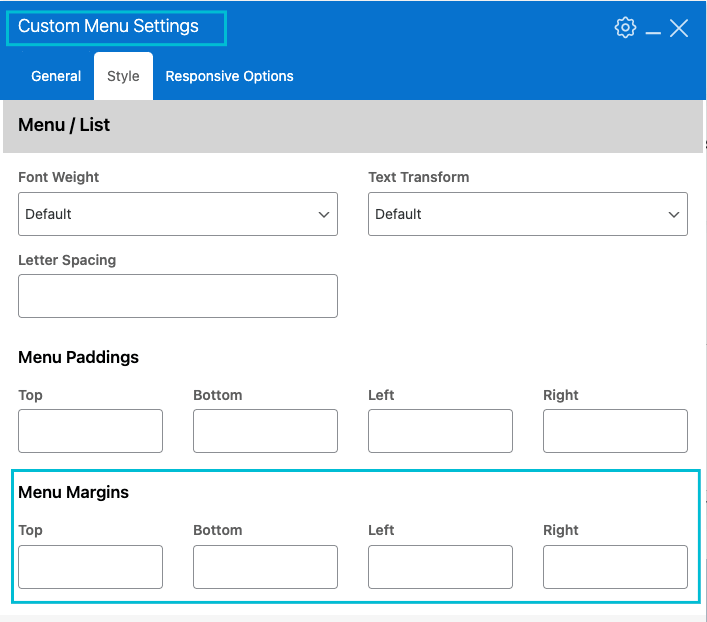Open the Text Transform dropdown
The width and height of the screenshot is (707, 622).
[527, 214]
